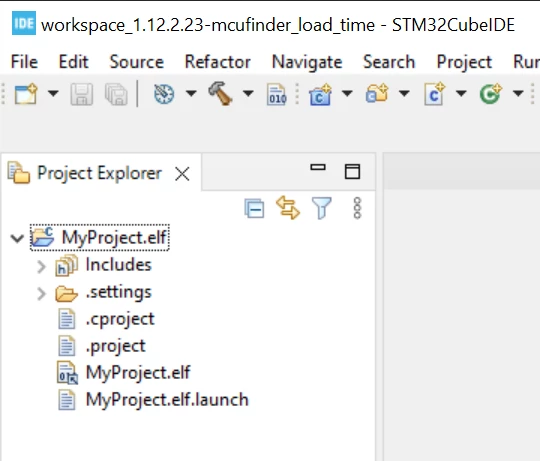Click the New C/C++ Project icon
Image resolution: width=540 pixels, height=461 pixels.
coord(320,94)
